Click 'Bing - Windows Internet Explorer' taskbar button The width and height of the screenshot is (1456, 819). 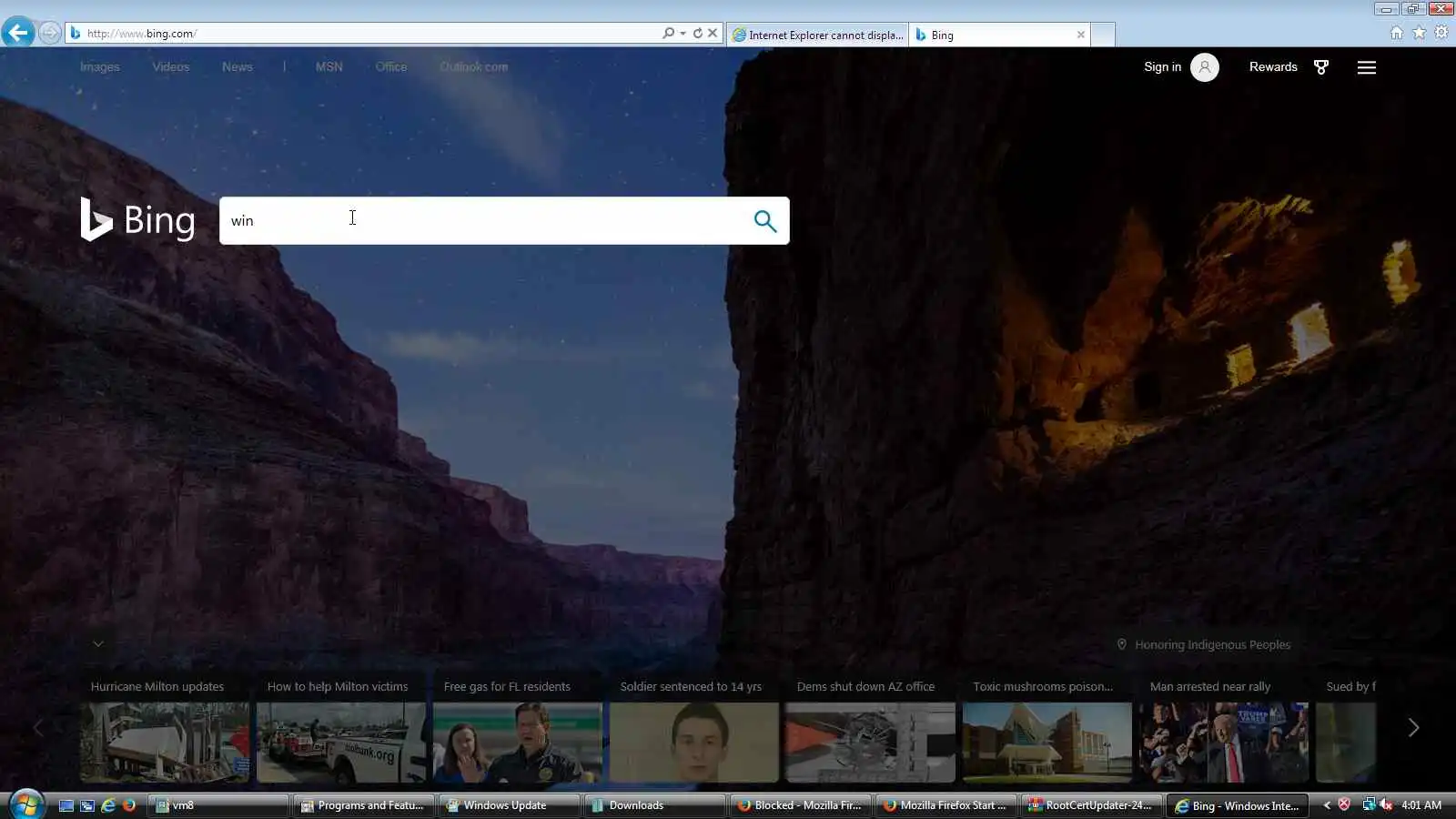pos(1238,805)
